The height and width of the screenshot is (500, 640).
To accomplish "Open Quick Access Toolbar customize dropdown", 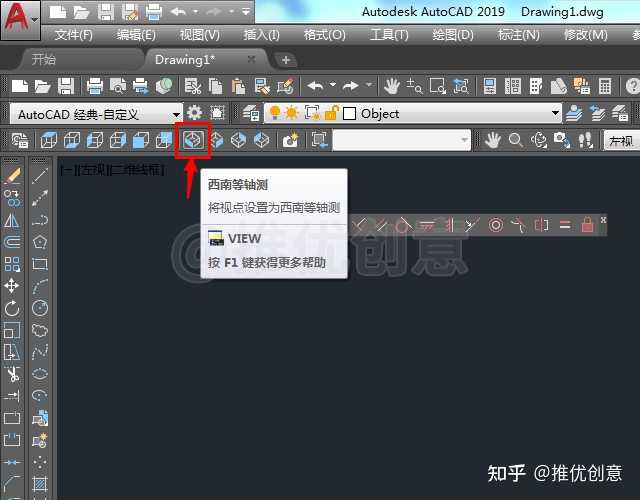I will [x=246, y=12].
